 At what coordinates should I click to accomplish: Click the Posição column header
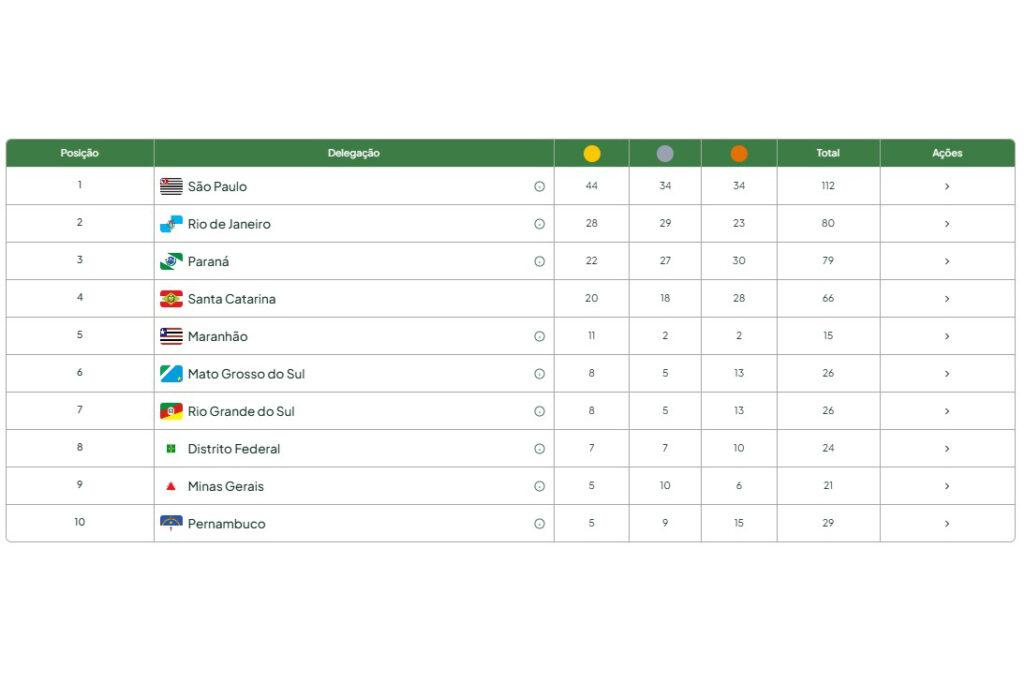click(x=79, y=153)
